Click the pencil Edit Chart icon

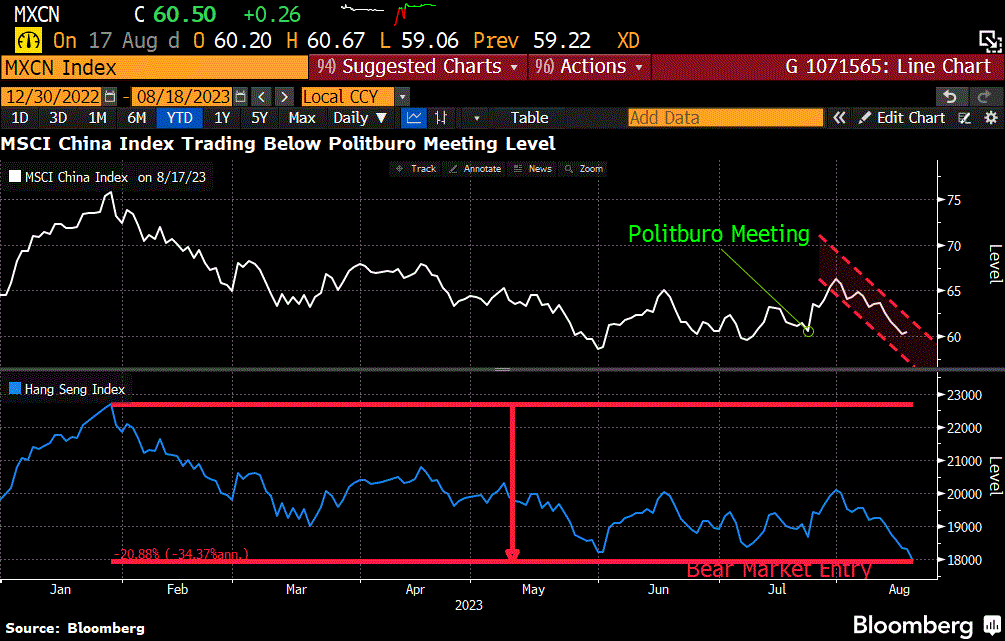click(x=865, y=118)
